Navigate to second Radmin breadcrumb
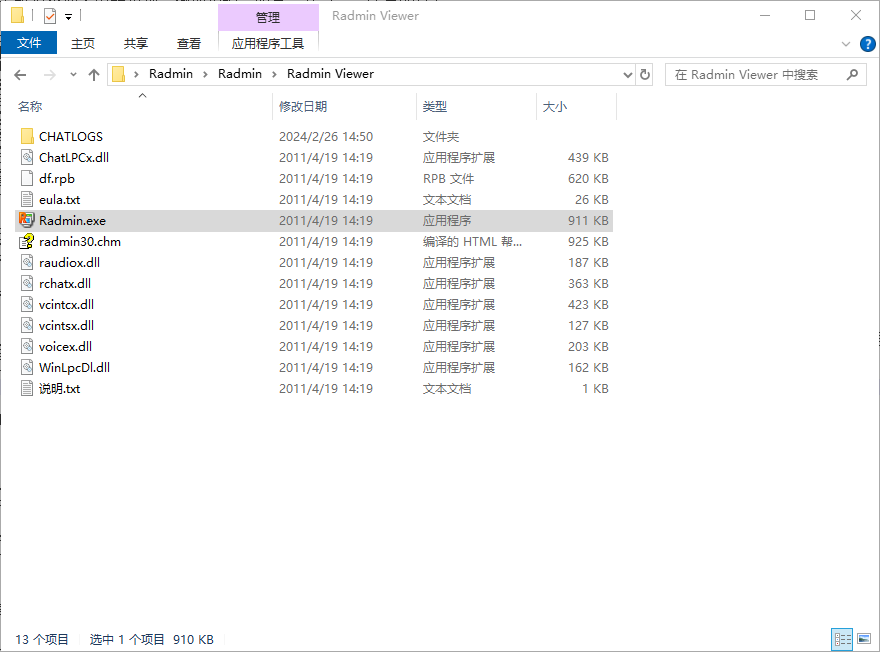 coord(240,74)
